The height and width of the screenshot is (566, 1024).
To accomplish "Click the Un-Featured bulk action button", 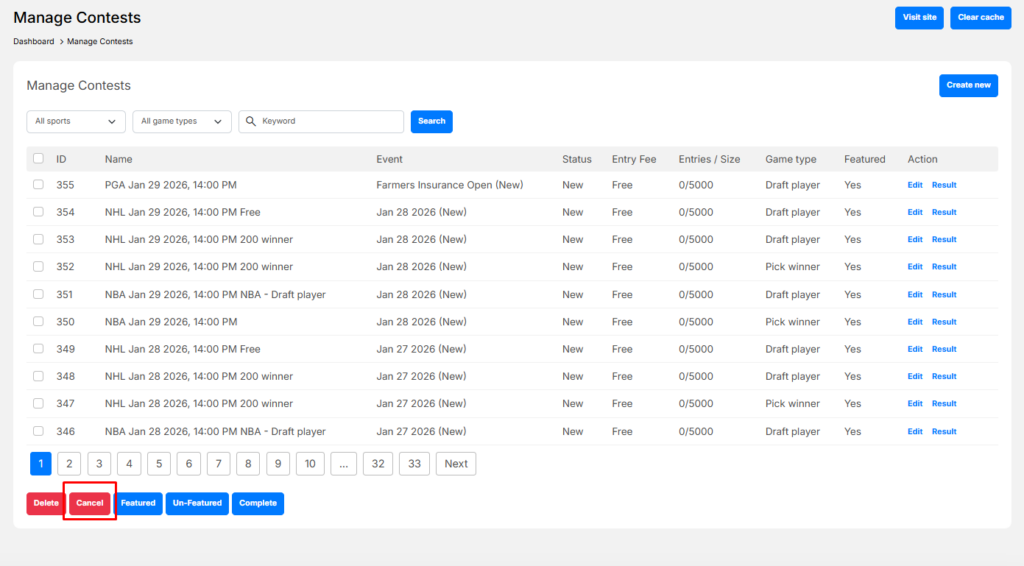I will (197, 503).
